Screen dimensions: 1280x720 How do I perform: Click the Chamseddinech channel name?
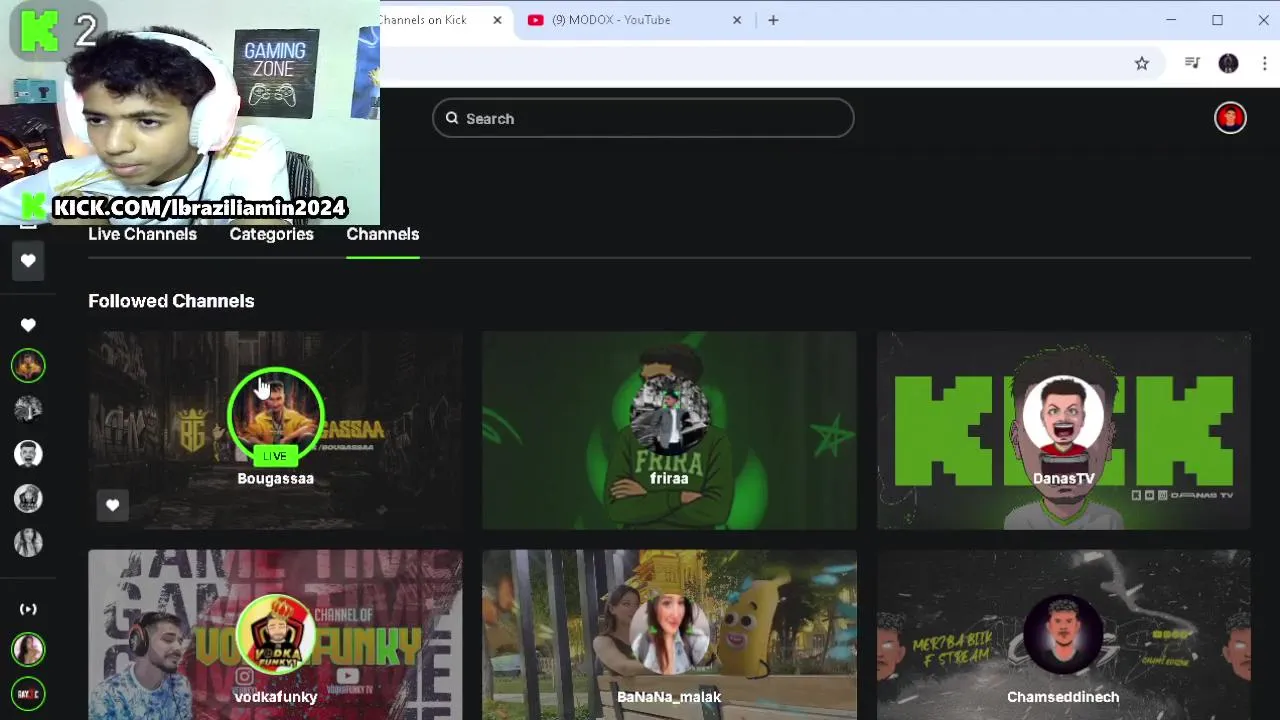[x=1063, y=697]
